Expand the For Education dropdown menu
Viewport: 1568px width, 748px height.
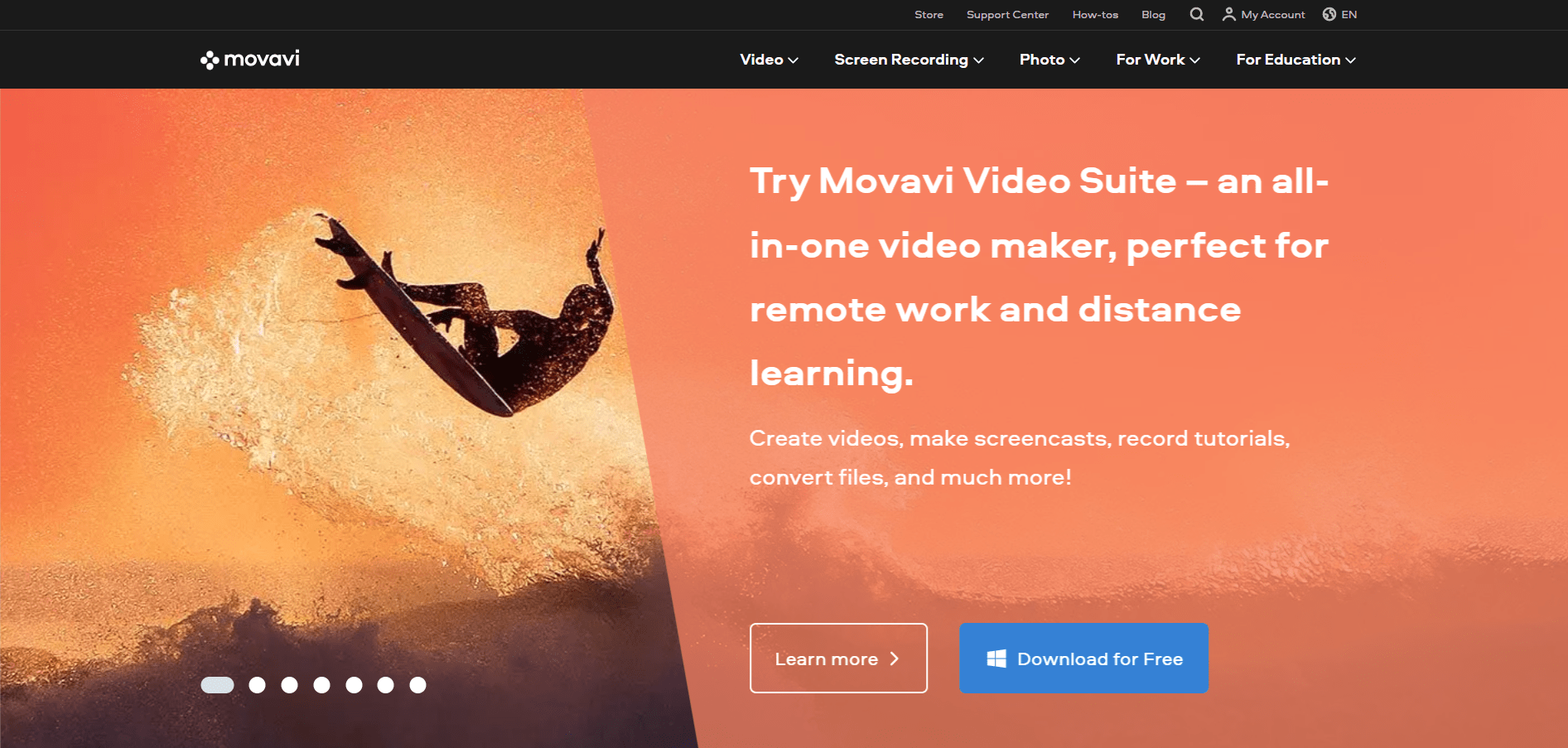point(1295,60)
